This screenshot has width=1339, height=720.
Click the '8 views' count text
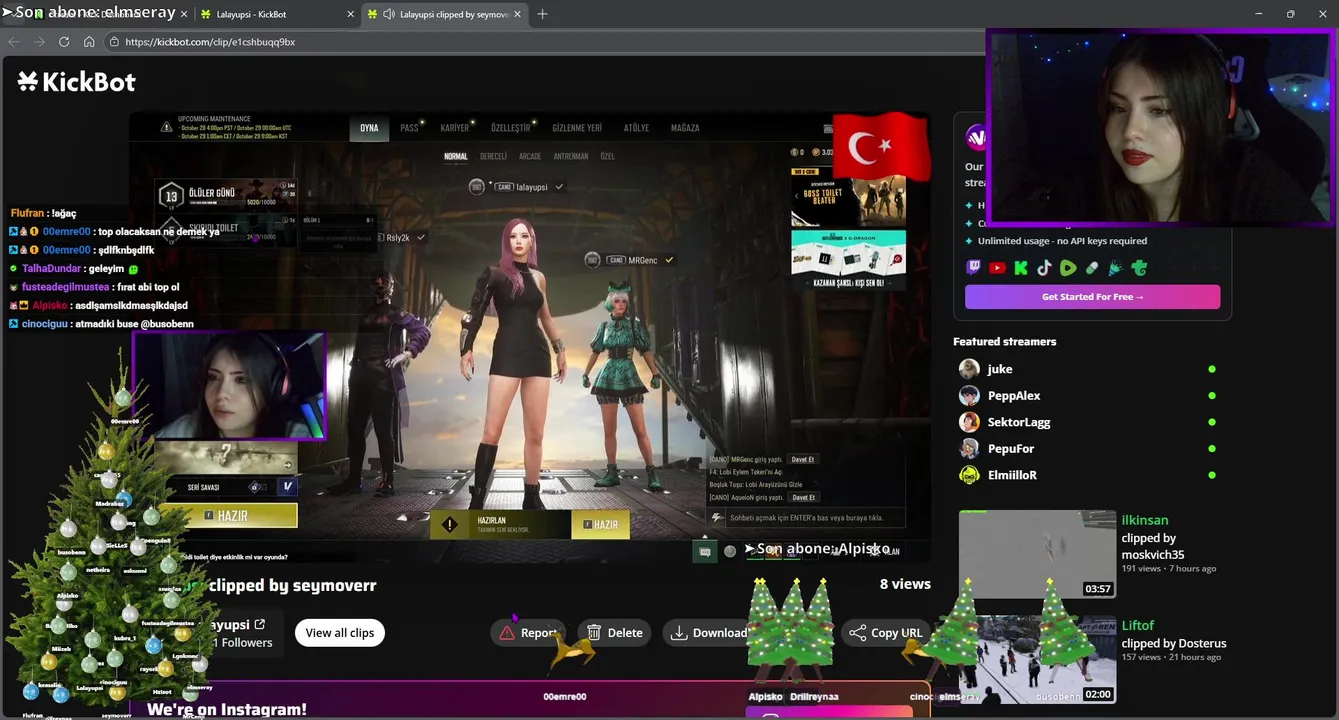(x=905, y=584)
